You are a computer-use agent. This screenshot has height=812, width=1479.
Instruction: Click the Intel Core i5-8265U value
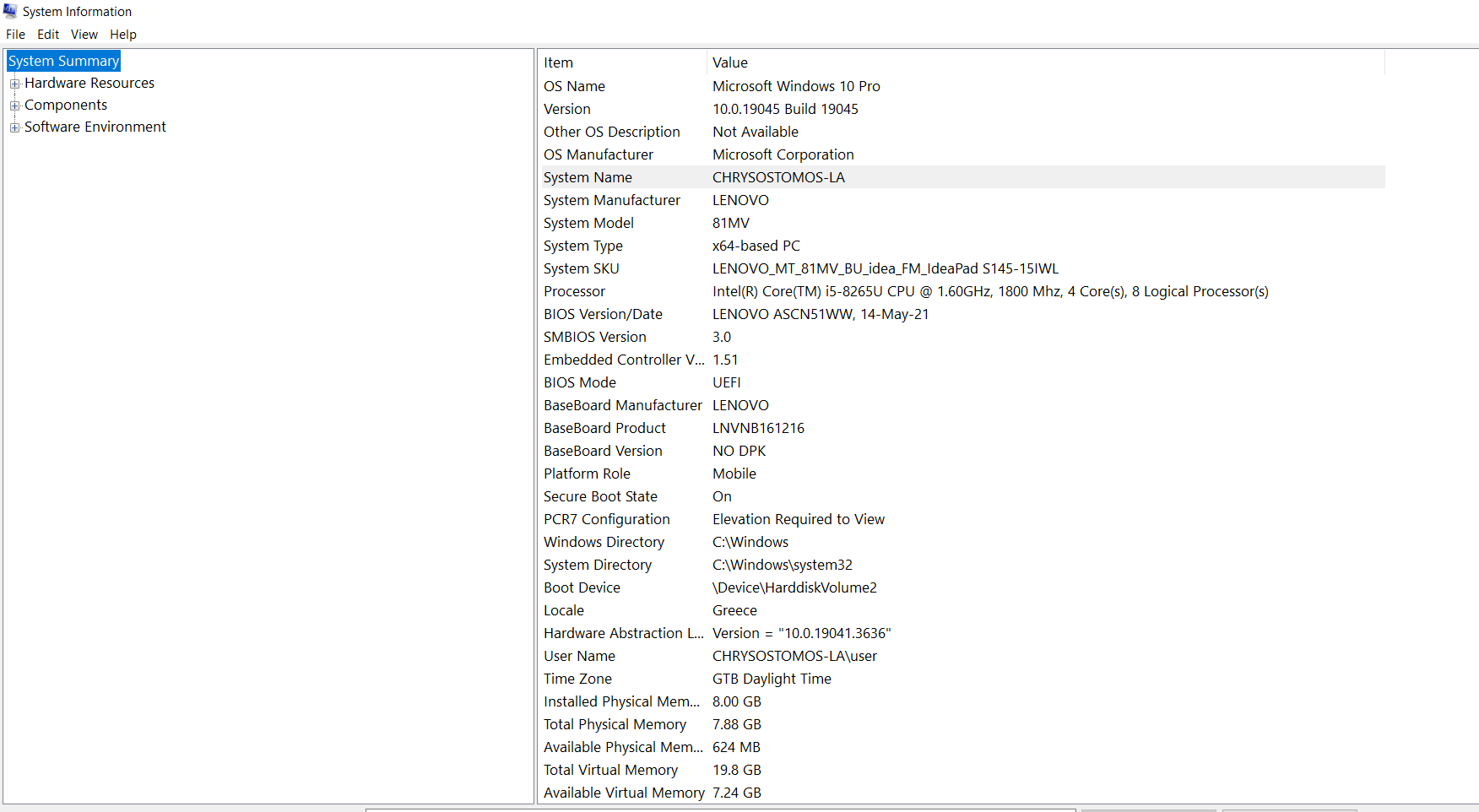click(990, 291)
